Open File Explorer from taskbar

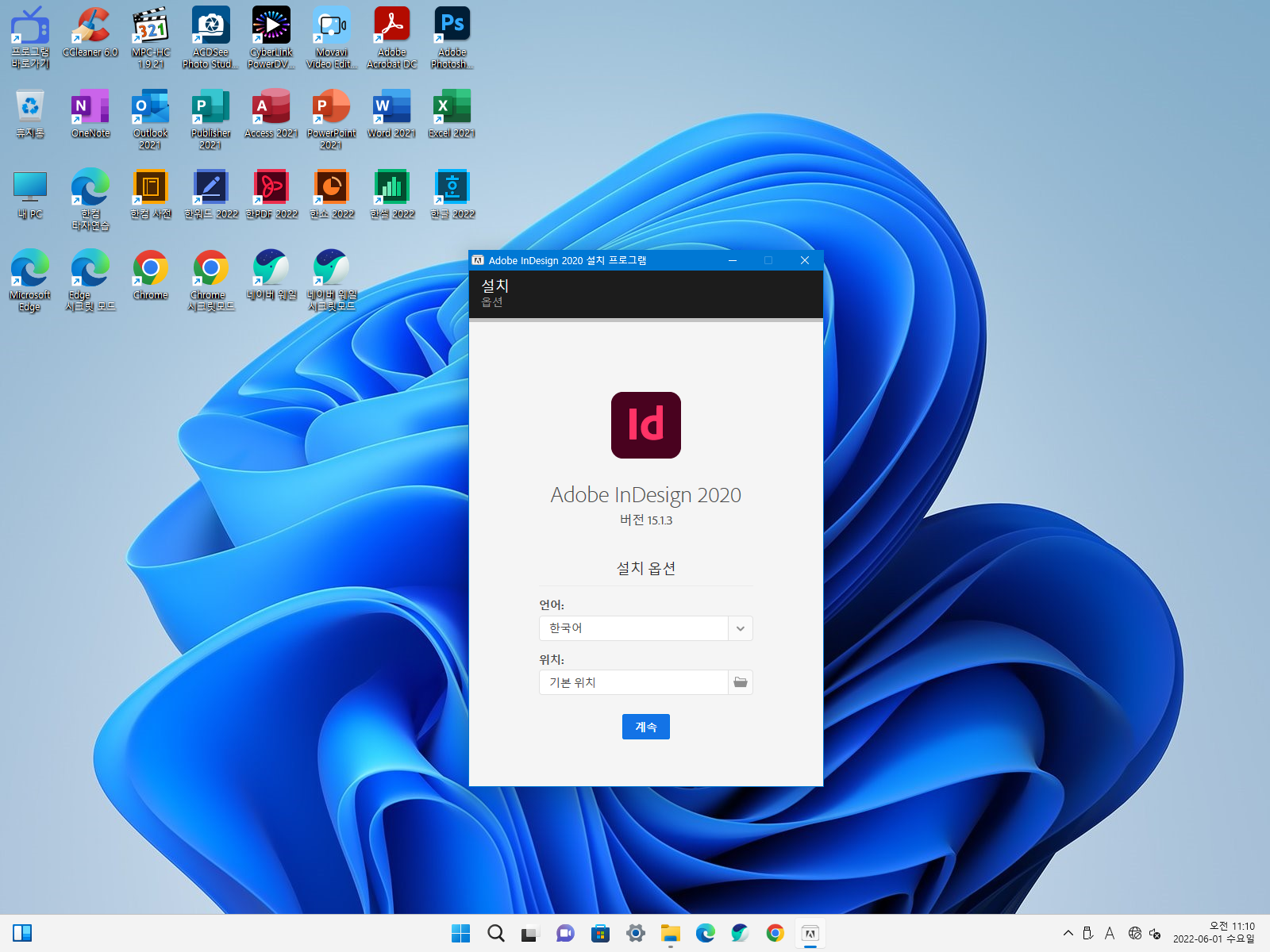click(671, 934)
